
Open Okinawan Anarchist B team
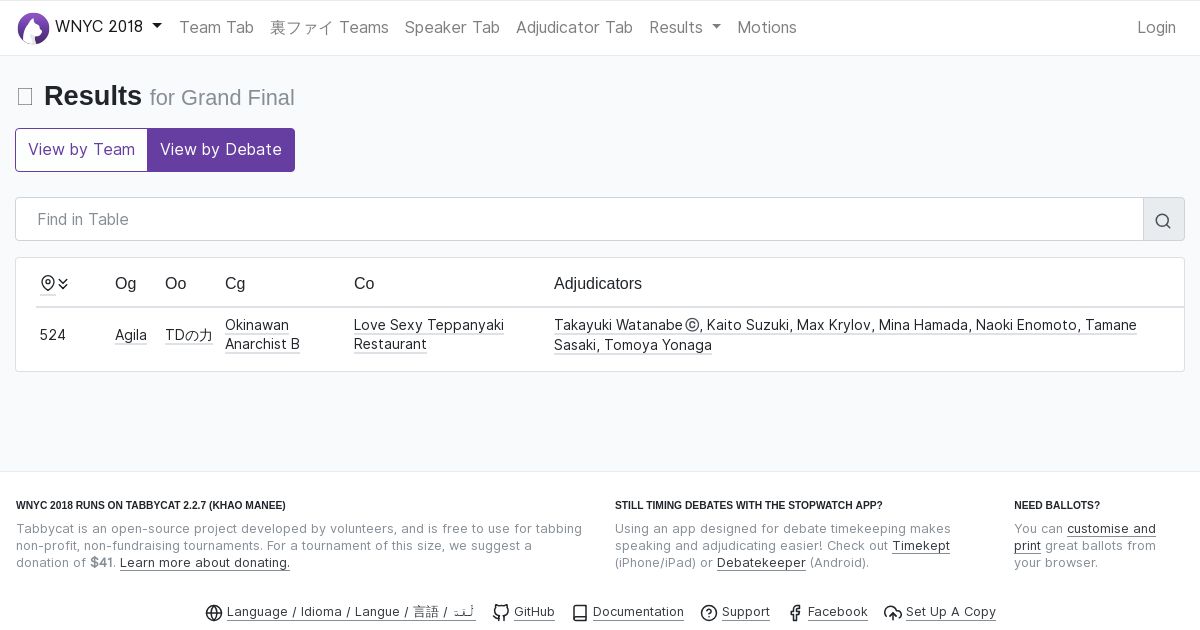(262, 335)
